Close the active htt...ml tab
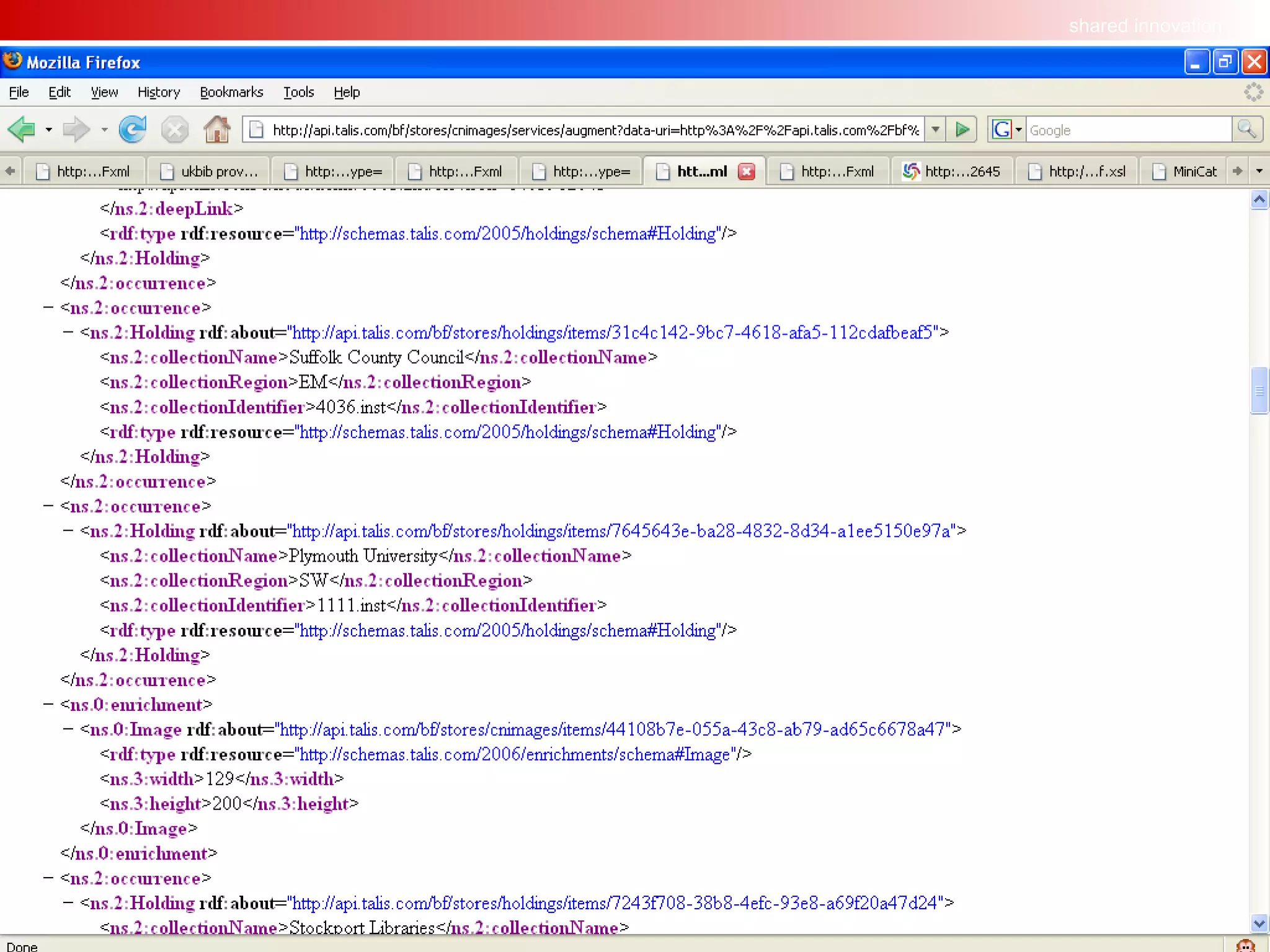1270x952 pixels. coord(747,172)
